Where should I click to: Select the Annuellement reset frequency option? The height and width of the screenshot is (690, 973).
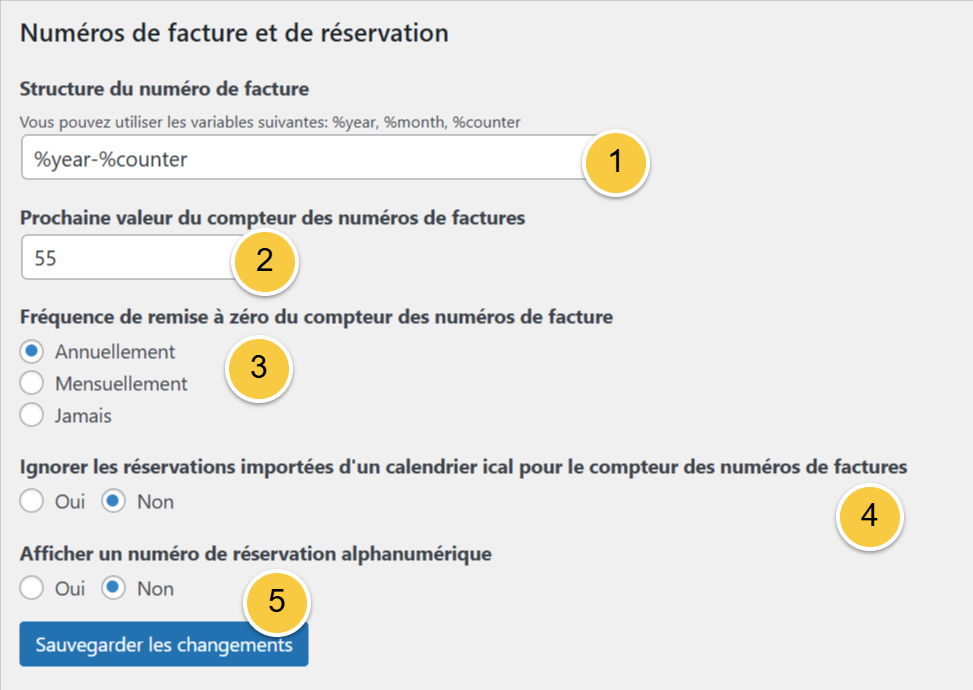(33, 352)
